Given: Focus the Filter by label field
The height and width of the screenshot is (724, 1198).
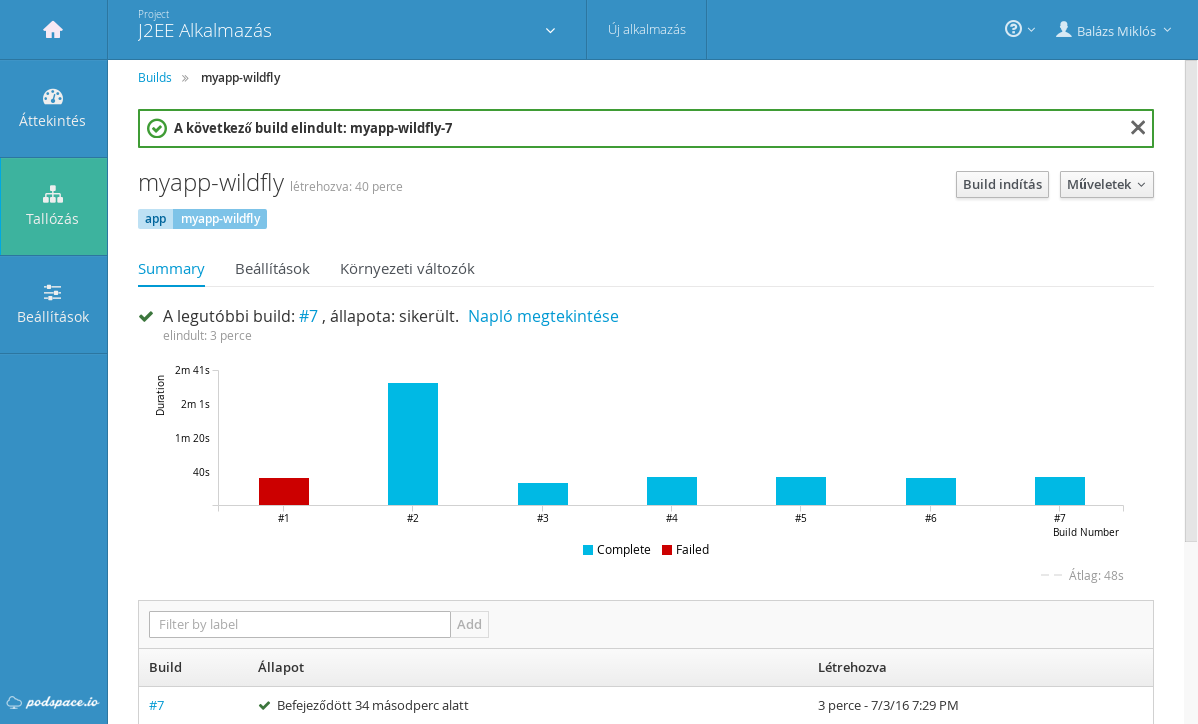Looking at the screenshot, I should coord(300,625).
